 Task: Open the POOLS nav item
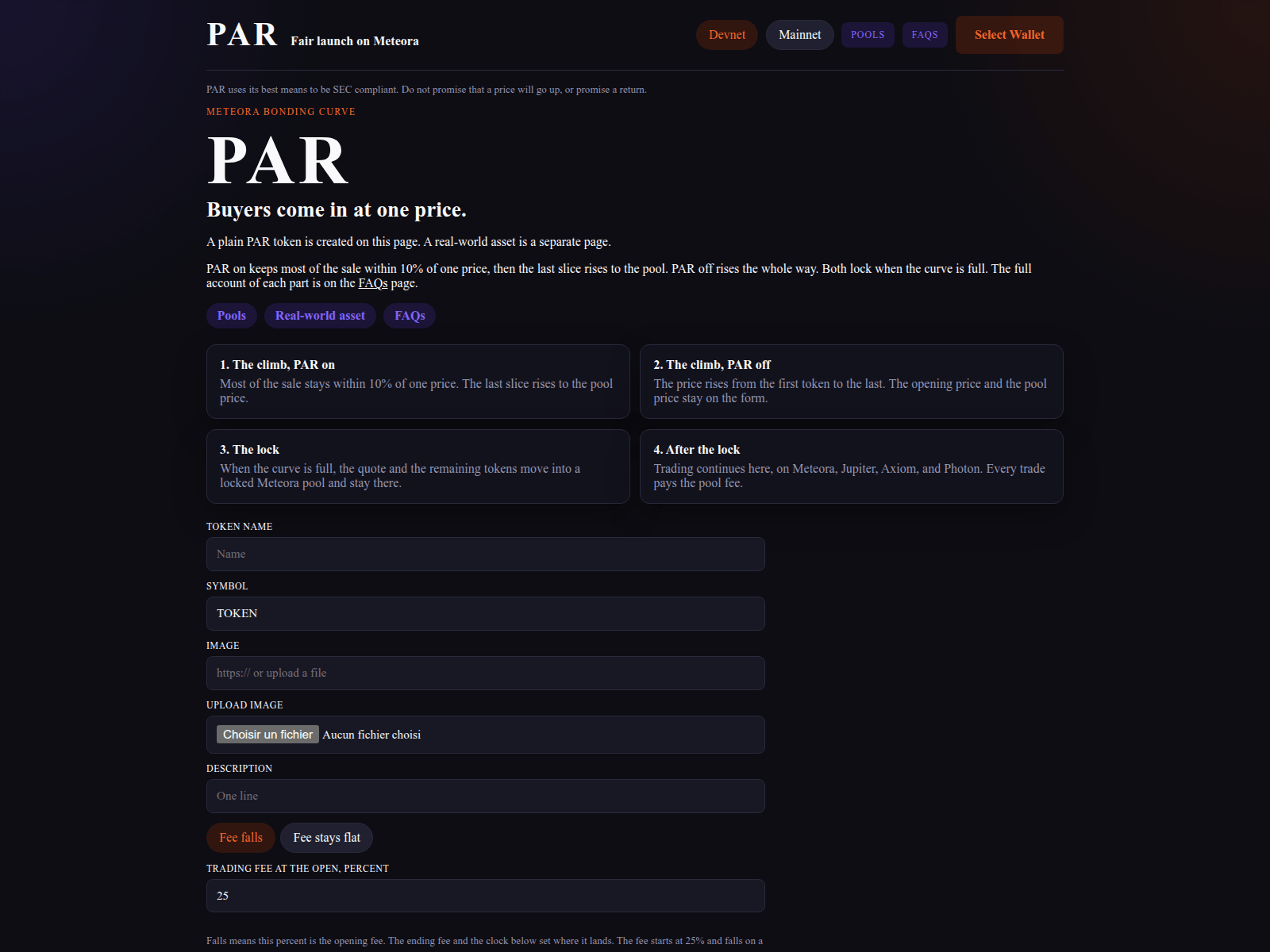(x=868, y=35)
